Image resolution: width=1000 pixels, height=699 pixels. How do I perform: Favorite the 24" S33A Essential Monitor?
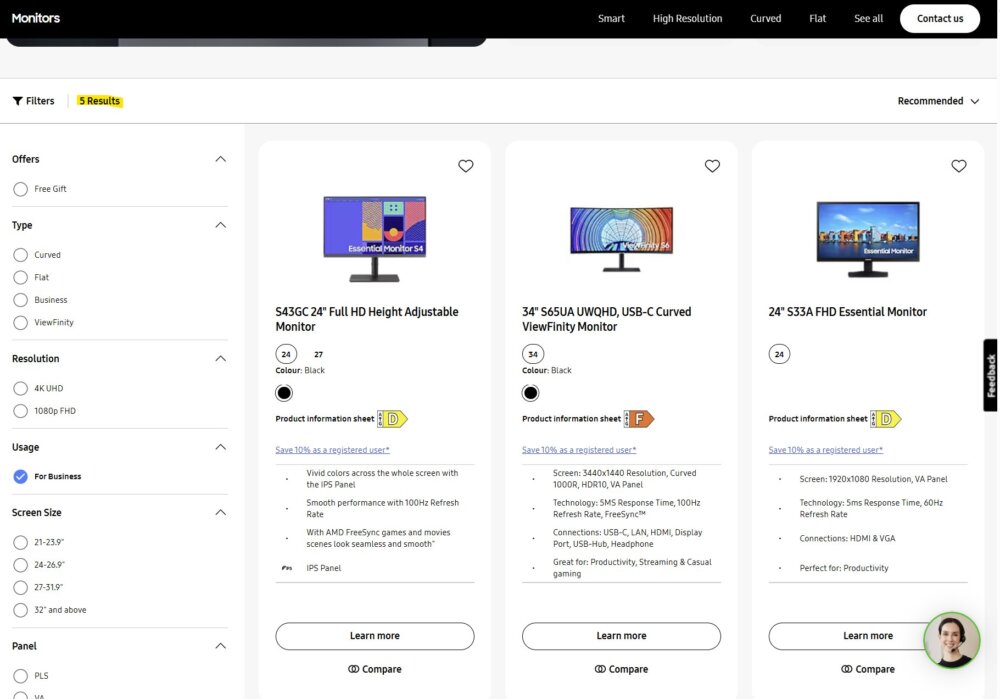click(x=959, y=166)
